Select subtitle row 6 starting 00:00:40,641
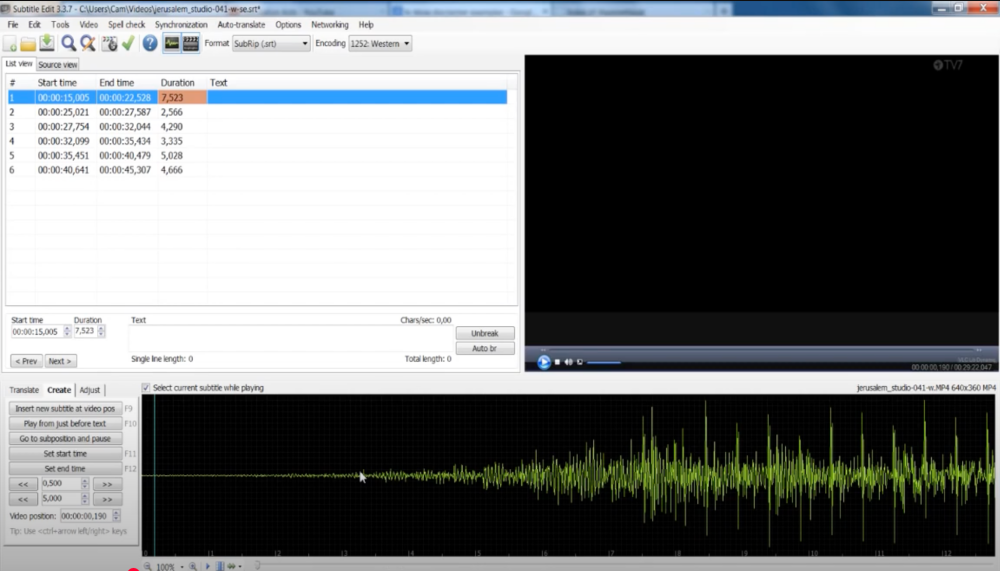Screen dimensions: 1000x571 (x=258, y=170)
